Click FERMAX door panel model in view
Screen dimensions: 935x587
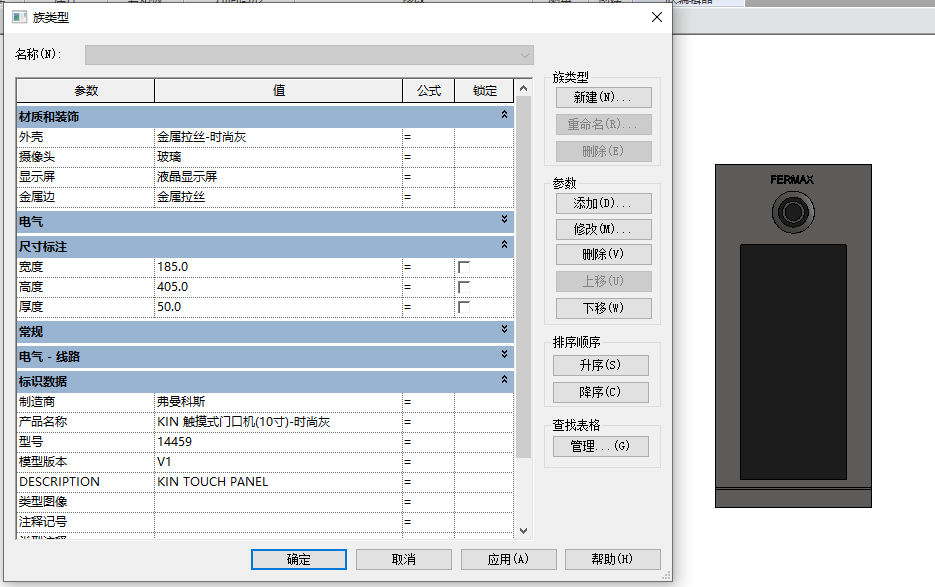[x=793, y=336]
